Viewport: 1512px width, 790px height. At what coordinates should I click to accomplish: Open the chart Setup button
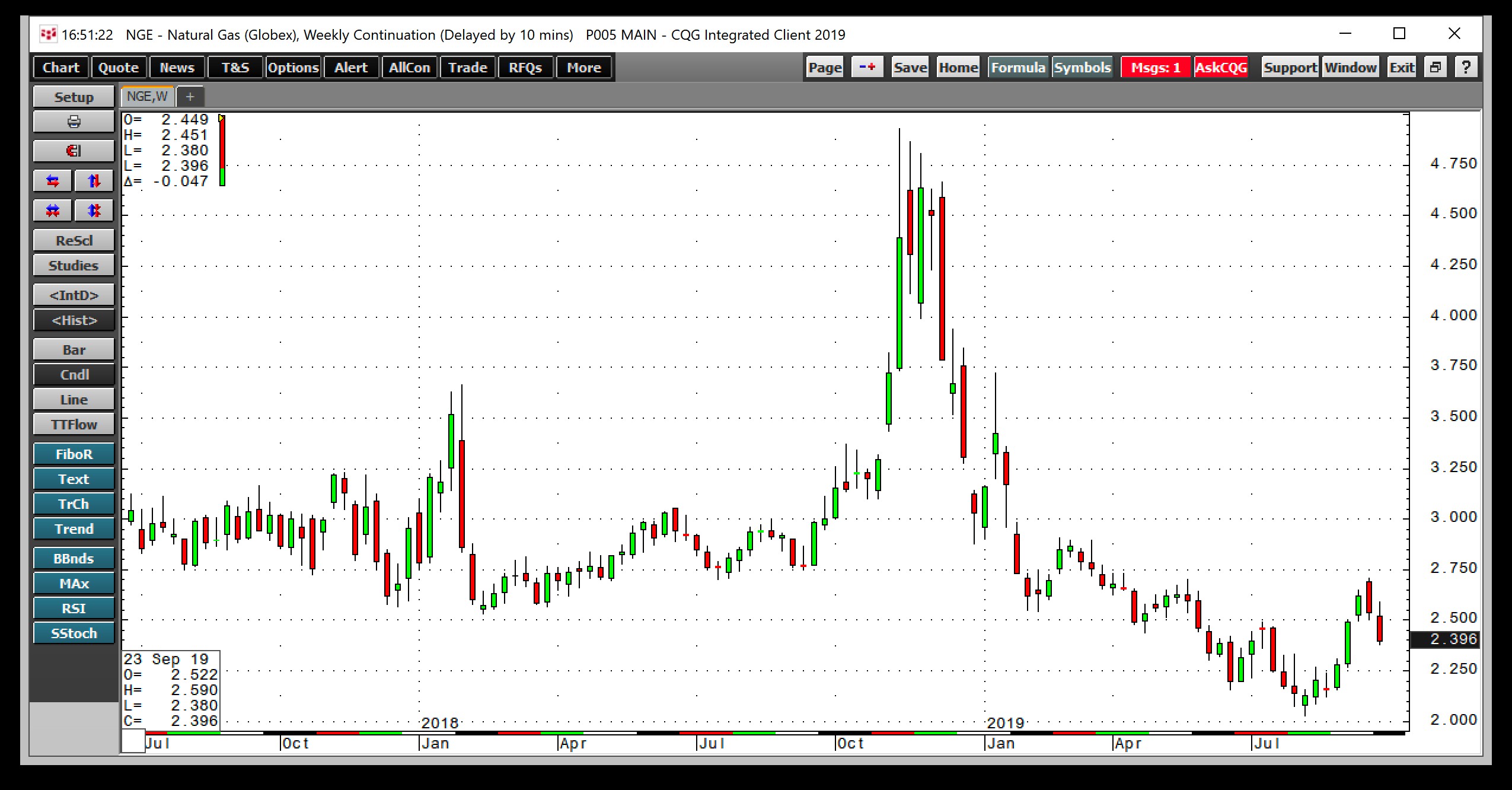[x=74, y=97]
